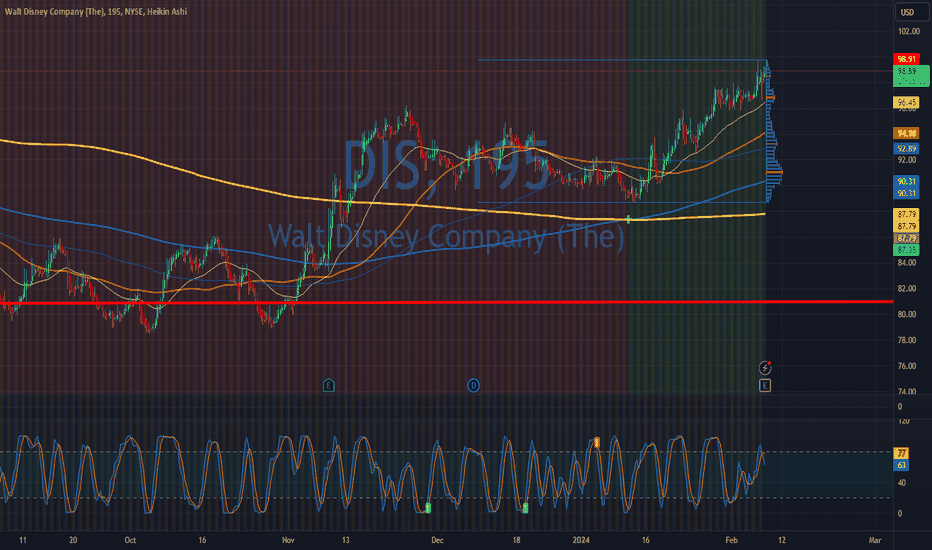Click the green moving-average crossover marker on the yellow line
This screenshot has width=932, height=550.
click(x=629, y=219)
